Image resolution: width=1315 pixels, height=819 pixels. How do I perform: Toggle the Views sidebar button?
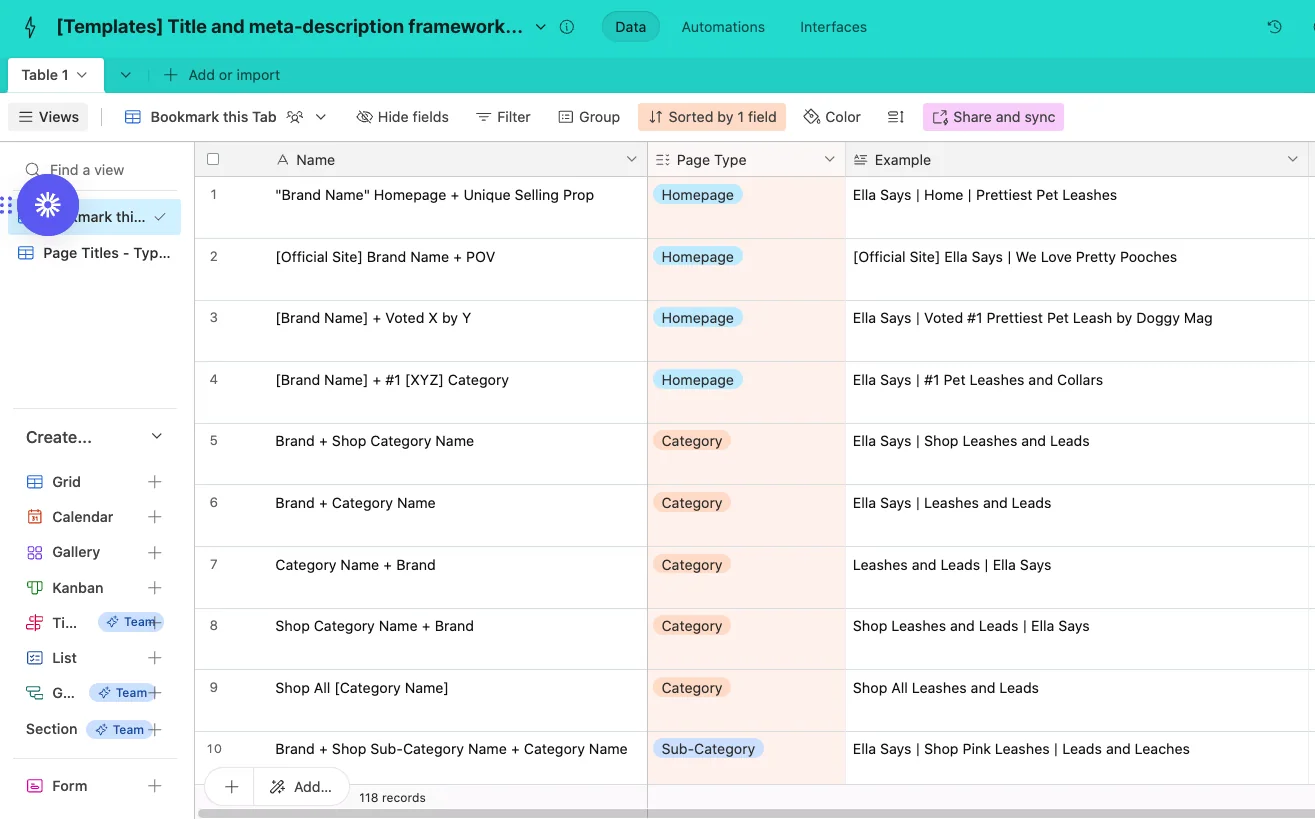tap(48, 117)
